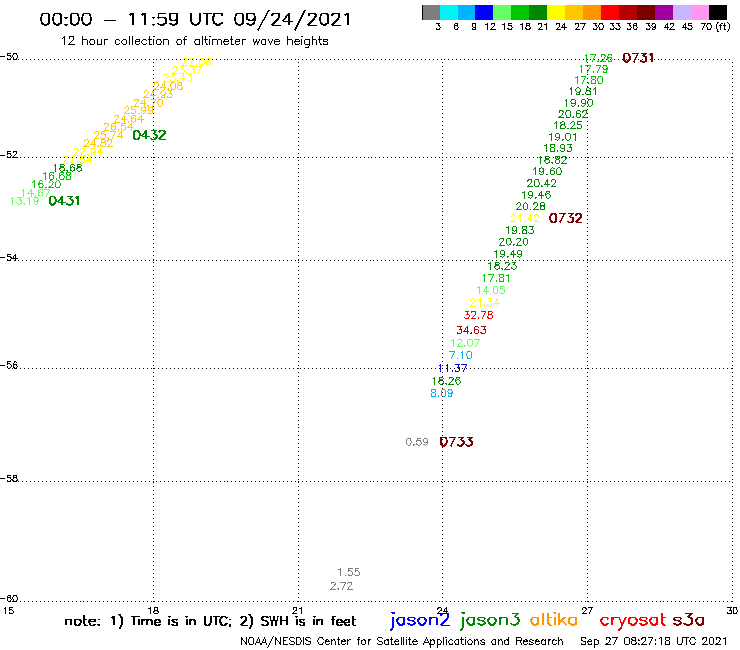Click the green time label 0432
Screen dimensions: 740x650
(x=149, y=135)
